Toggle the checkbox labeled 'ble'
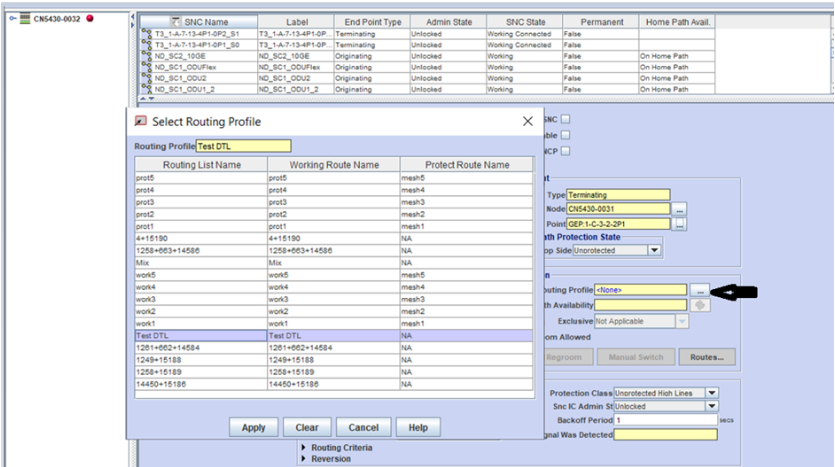 tap(565, 135)
